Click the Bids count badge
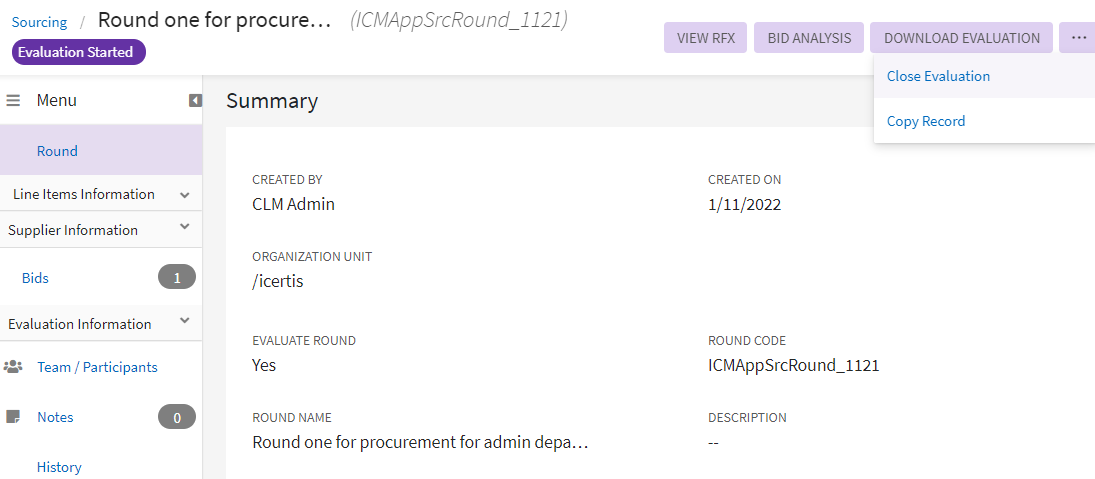This screenshot has height=479, width=1095. (x=177, y=278)
